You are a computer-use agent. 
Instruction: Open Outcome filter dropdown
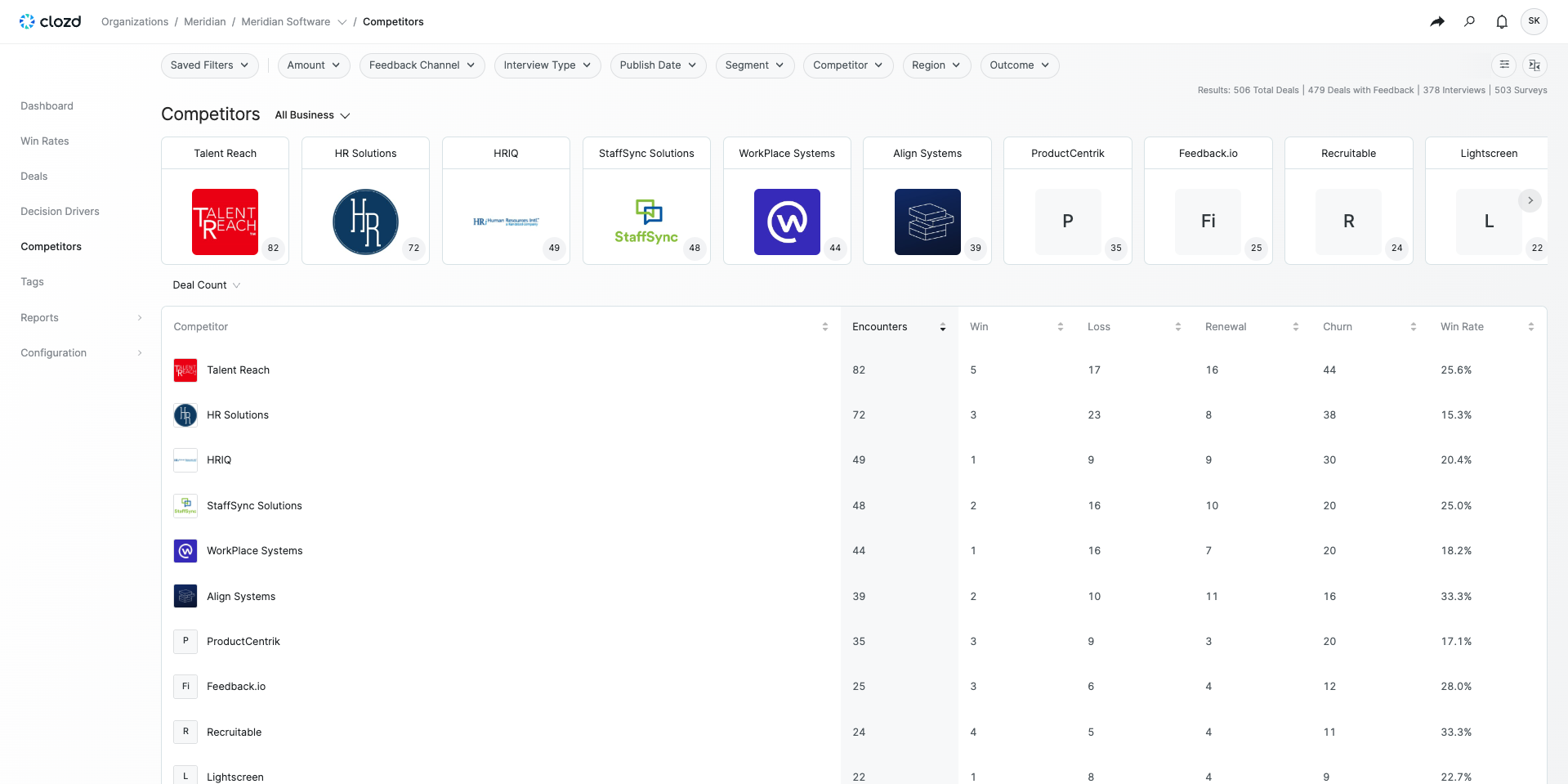1020,65
